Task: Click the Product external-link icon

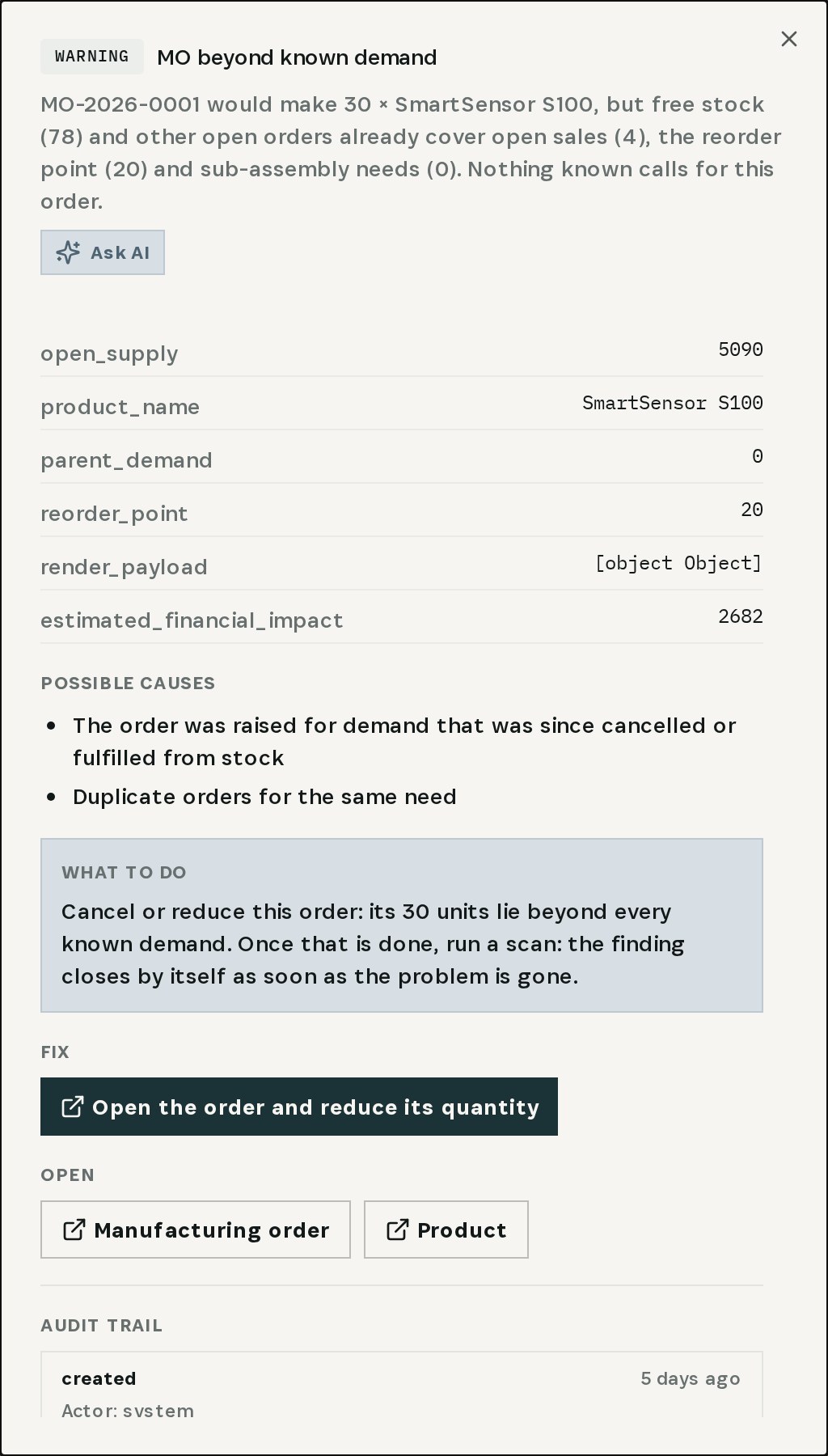Action: [397, 1230]
